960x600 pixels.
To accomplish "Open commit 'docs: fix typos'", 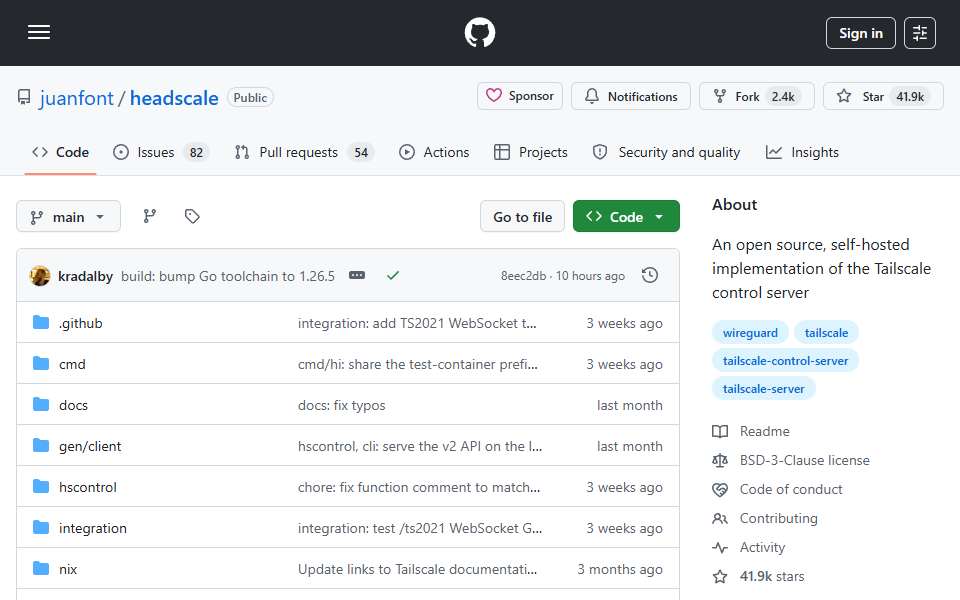I will [342, 405].
